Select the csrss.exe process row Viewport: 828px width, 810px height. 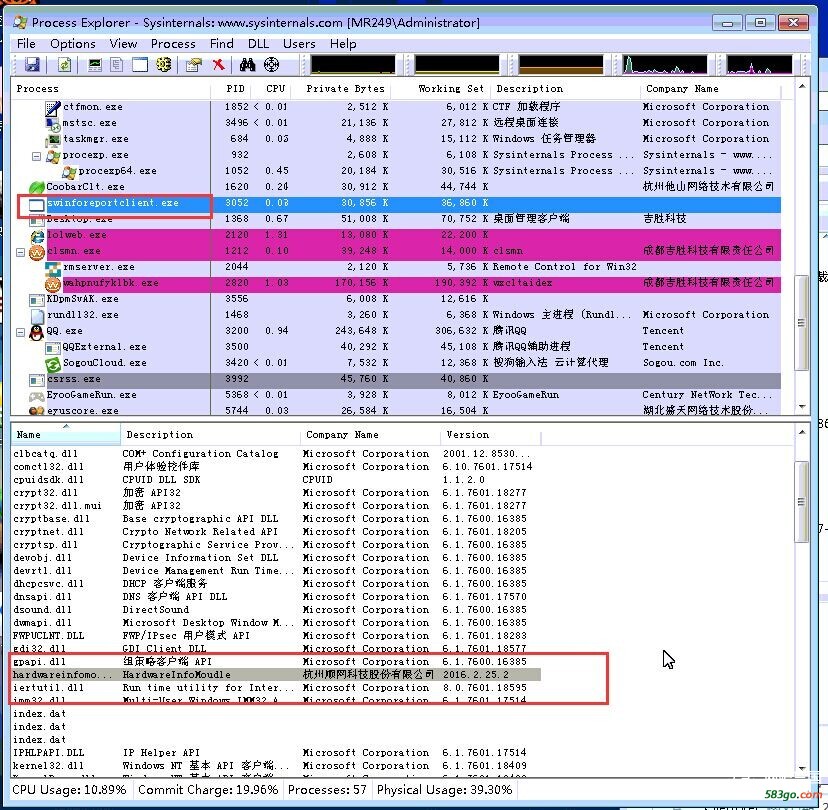click(x=396, y=379)
